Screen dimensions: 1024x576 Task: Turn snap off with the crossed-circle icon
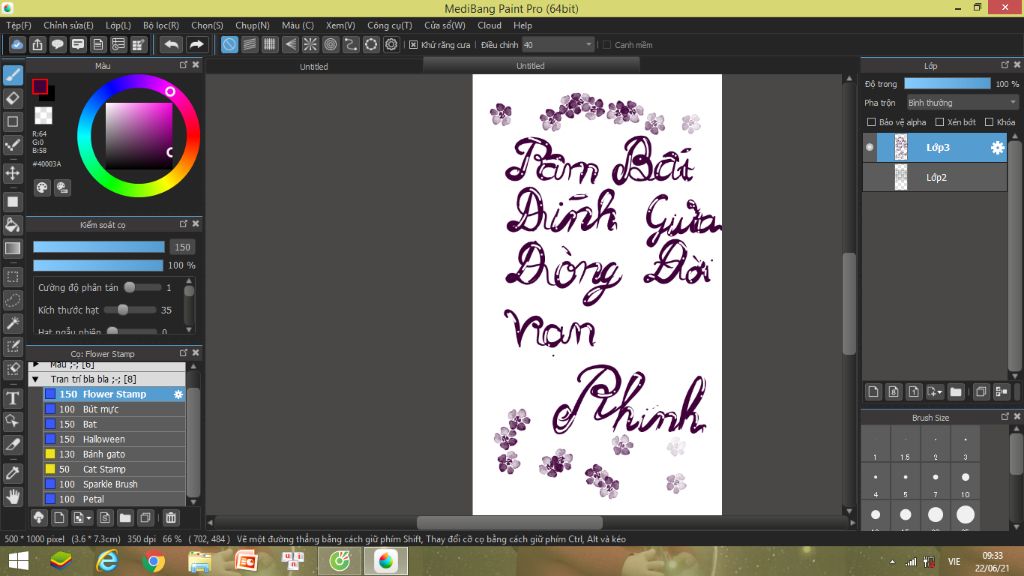pos(229,44)
